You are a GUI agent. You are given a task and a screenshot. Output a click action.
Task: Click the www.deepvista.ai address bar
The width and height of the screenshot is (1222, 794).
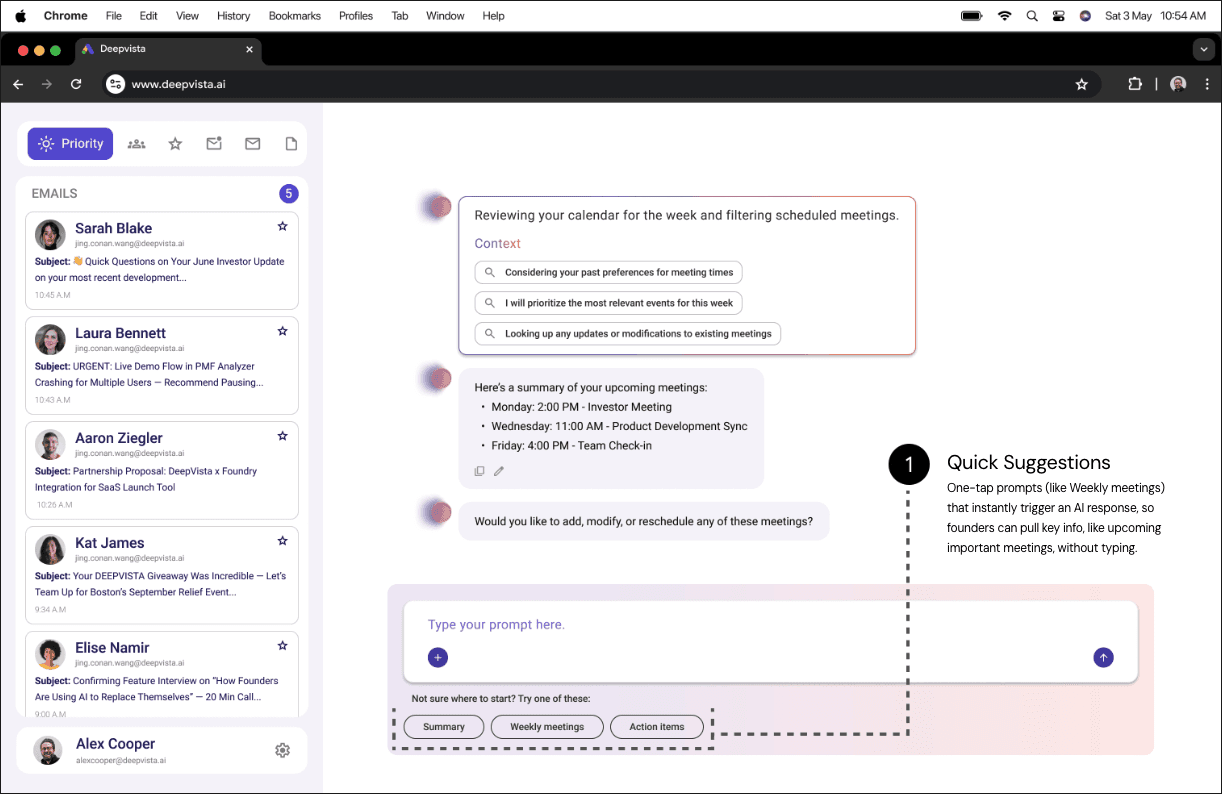(600, 85)
